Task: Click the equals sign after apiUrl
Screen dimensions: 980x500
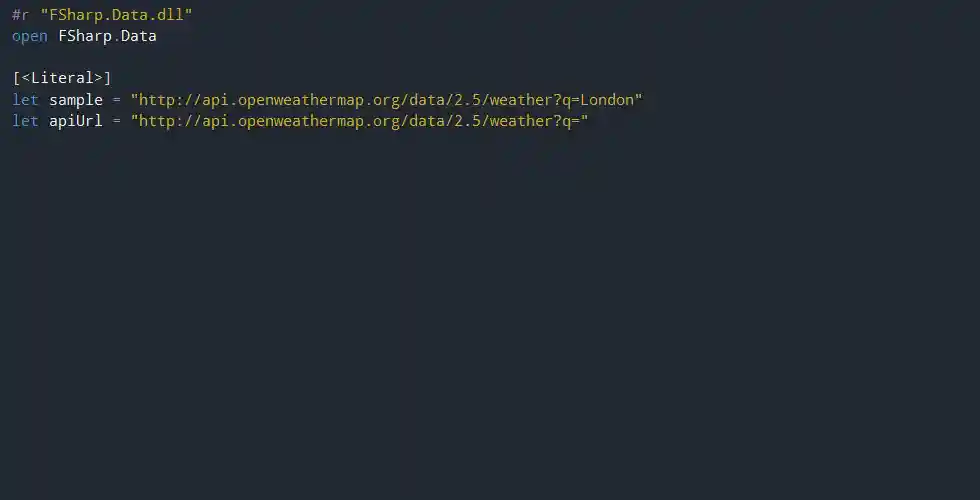Action: pos(117,121)
